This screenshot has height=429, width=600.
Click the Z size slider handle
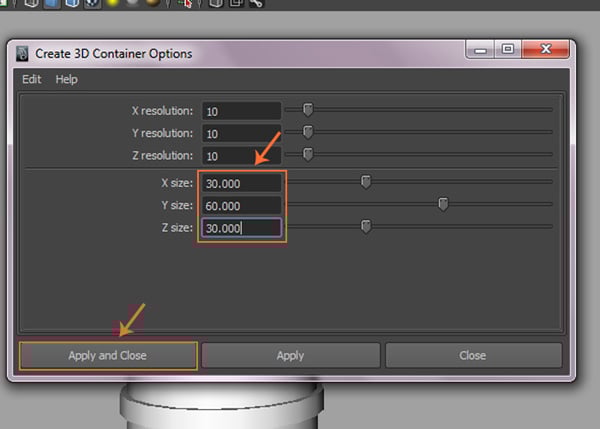tap(366, 226)
